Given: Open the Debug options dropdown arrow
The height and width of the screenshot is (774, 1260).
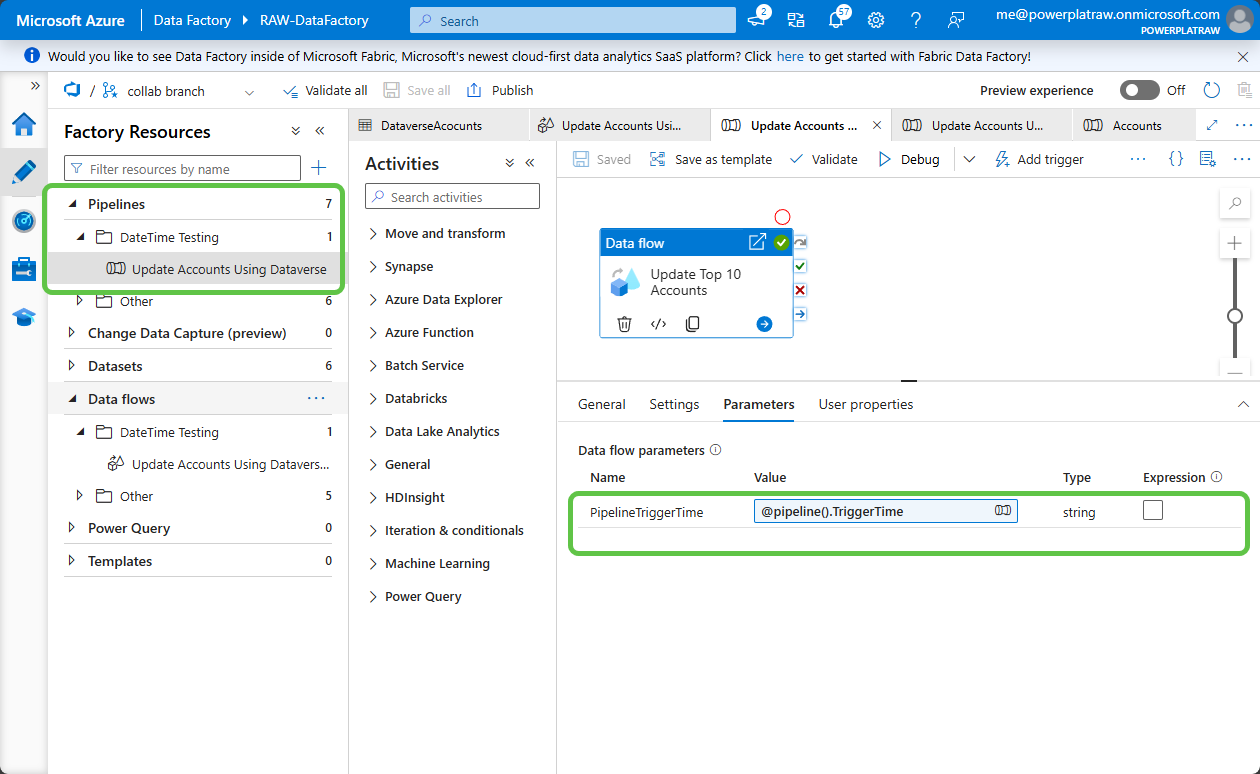Looking at the screenshot, I should [x=969, y=159].
